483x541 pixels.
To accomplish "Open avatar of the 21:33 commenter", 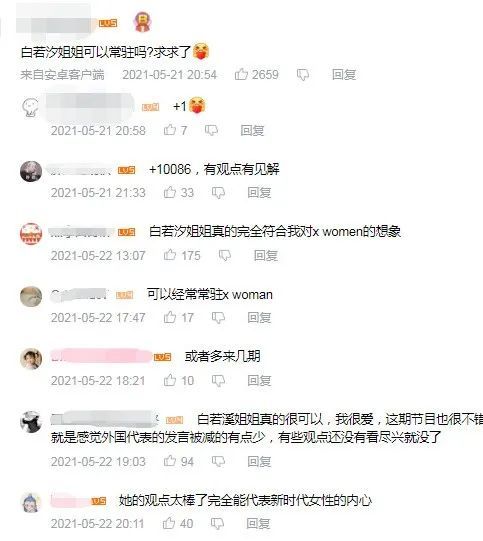I will pos(31,171).
